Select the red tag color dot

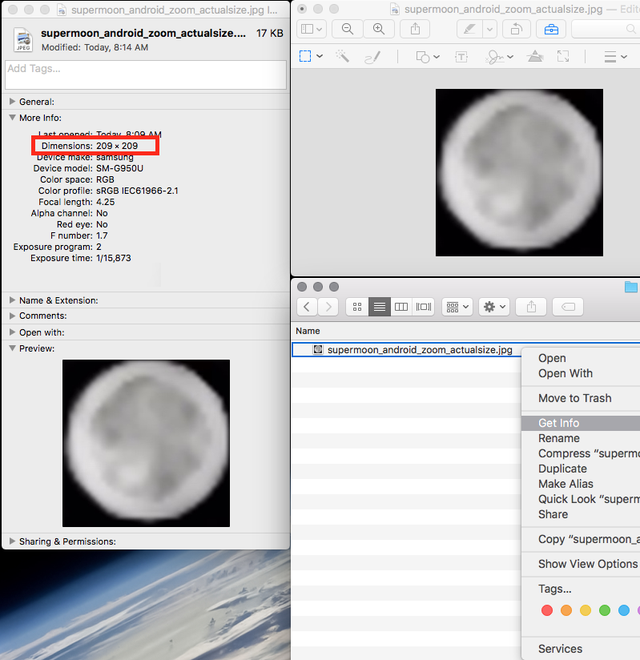pos(546,610)
